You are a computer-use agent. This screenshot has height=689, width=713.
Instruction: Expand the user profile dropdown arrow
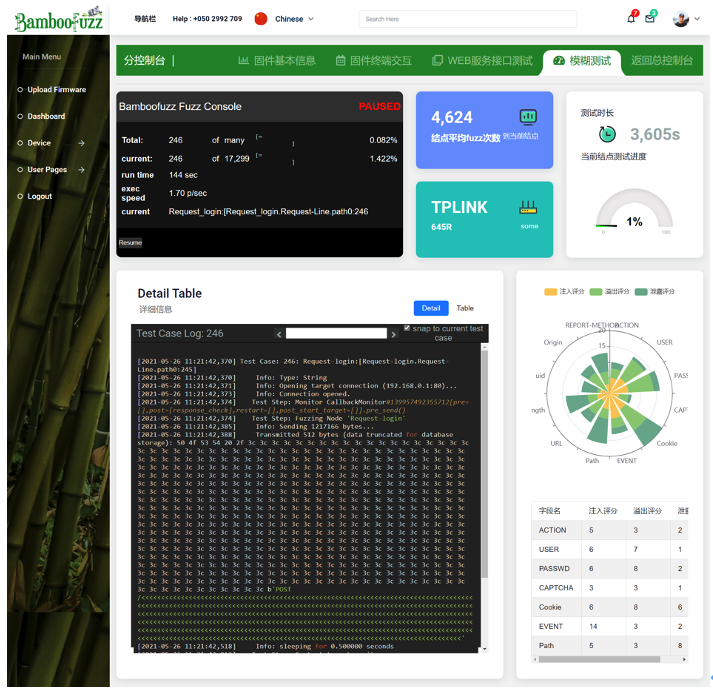[x=697, y=19]
